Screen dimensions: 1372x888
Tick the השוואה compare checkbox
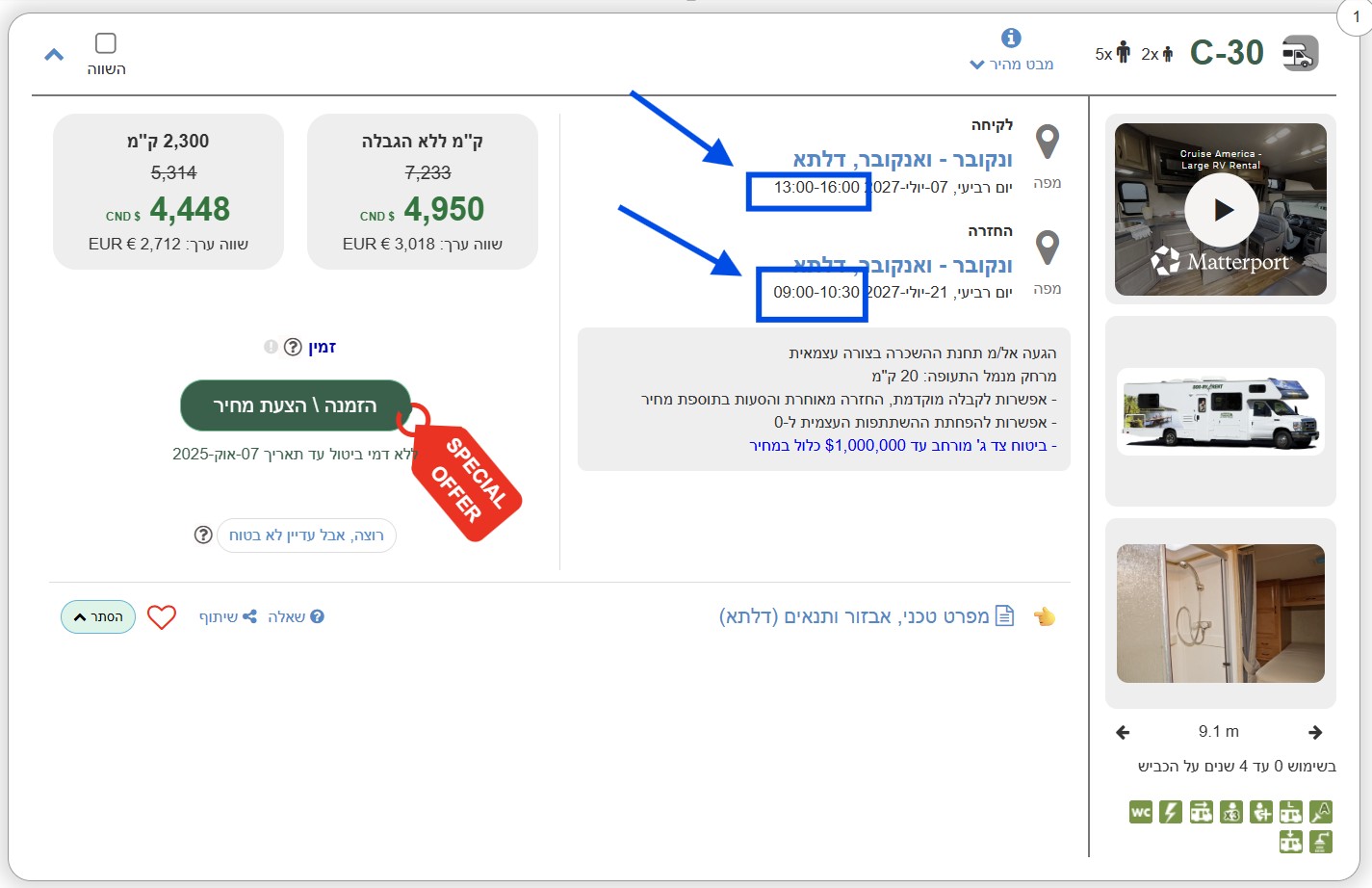coord(106,43)
